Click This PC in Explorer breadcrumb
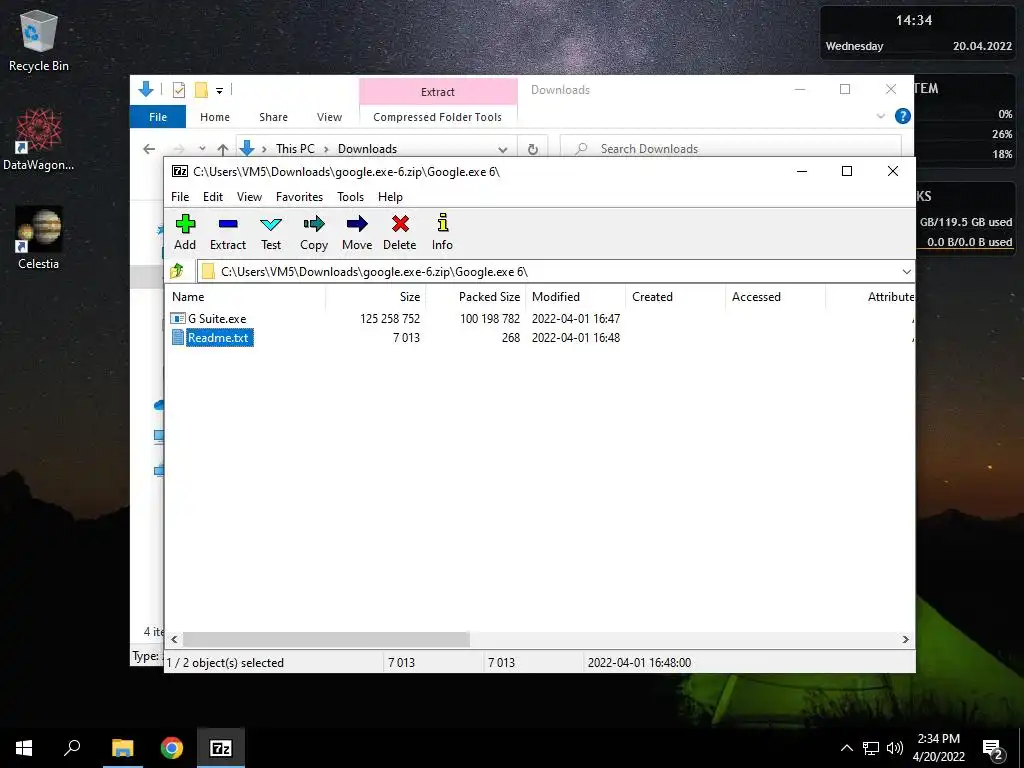This screenshot has height=768, width=1024. click(295, 149)
